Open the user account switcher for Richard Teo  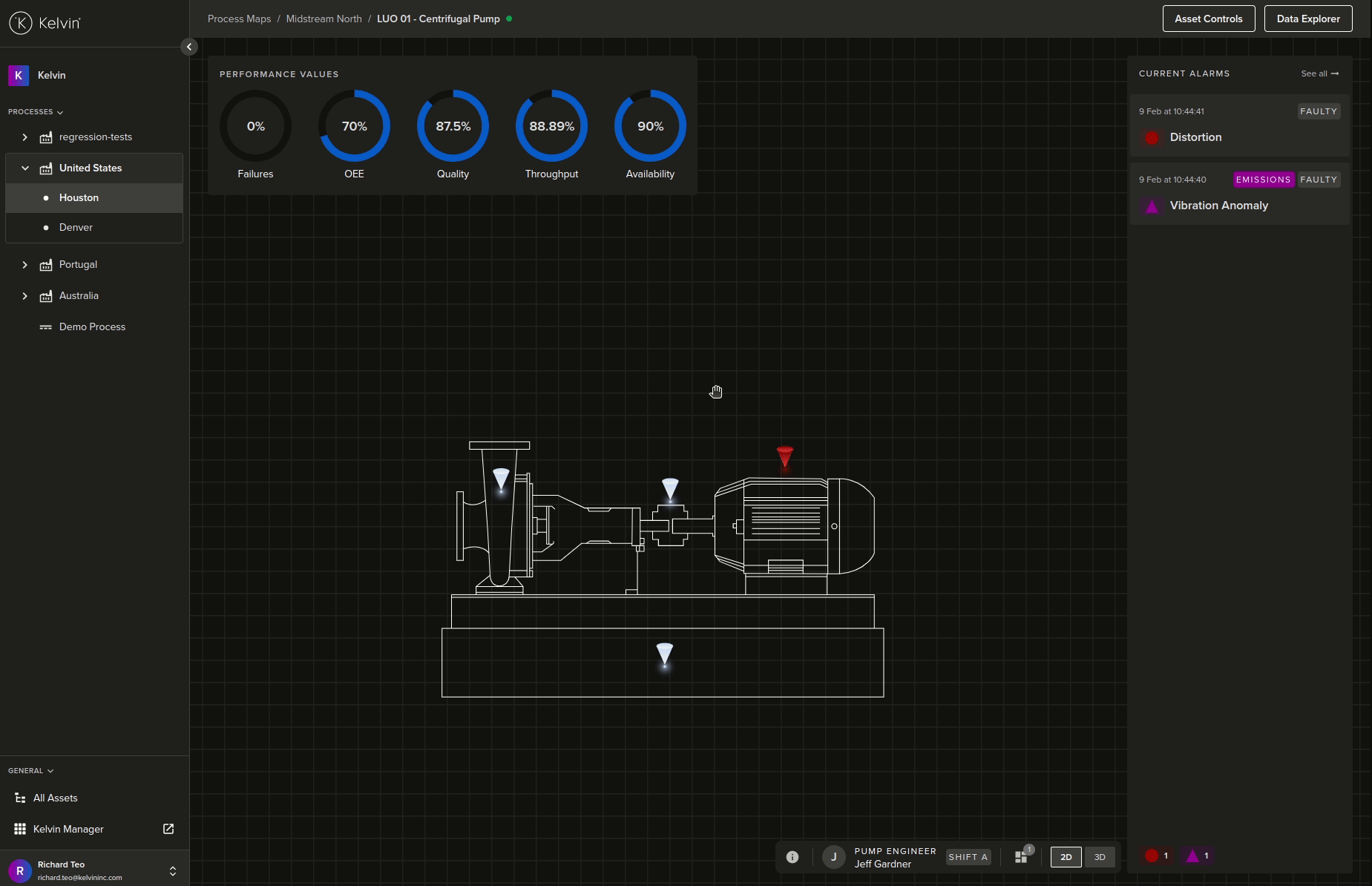tap(173, 871)
